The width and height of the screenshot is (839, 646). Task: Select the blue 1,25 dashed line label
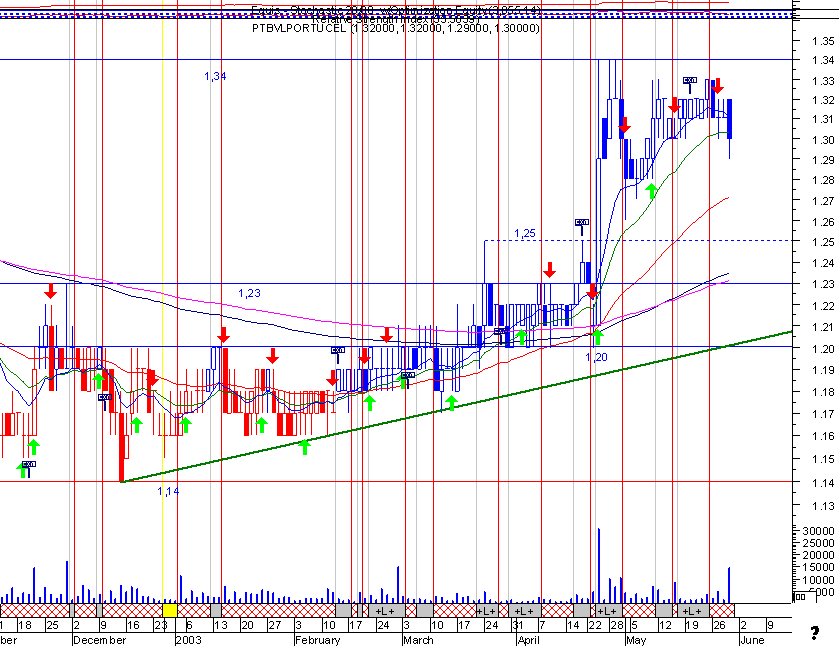[525, 233]
